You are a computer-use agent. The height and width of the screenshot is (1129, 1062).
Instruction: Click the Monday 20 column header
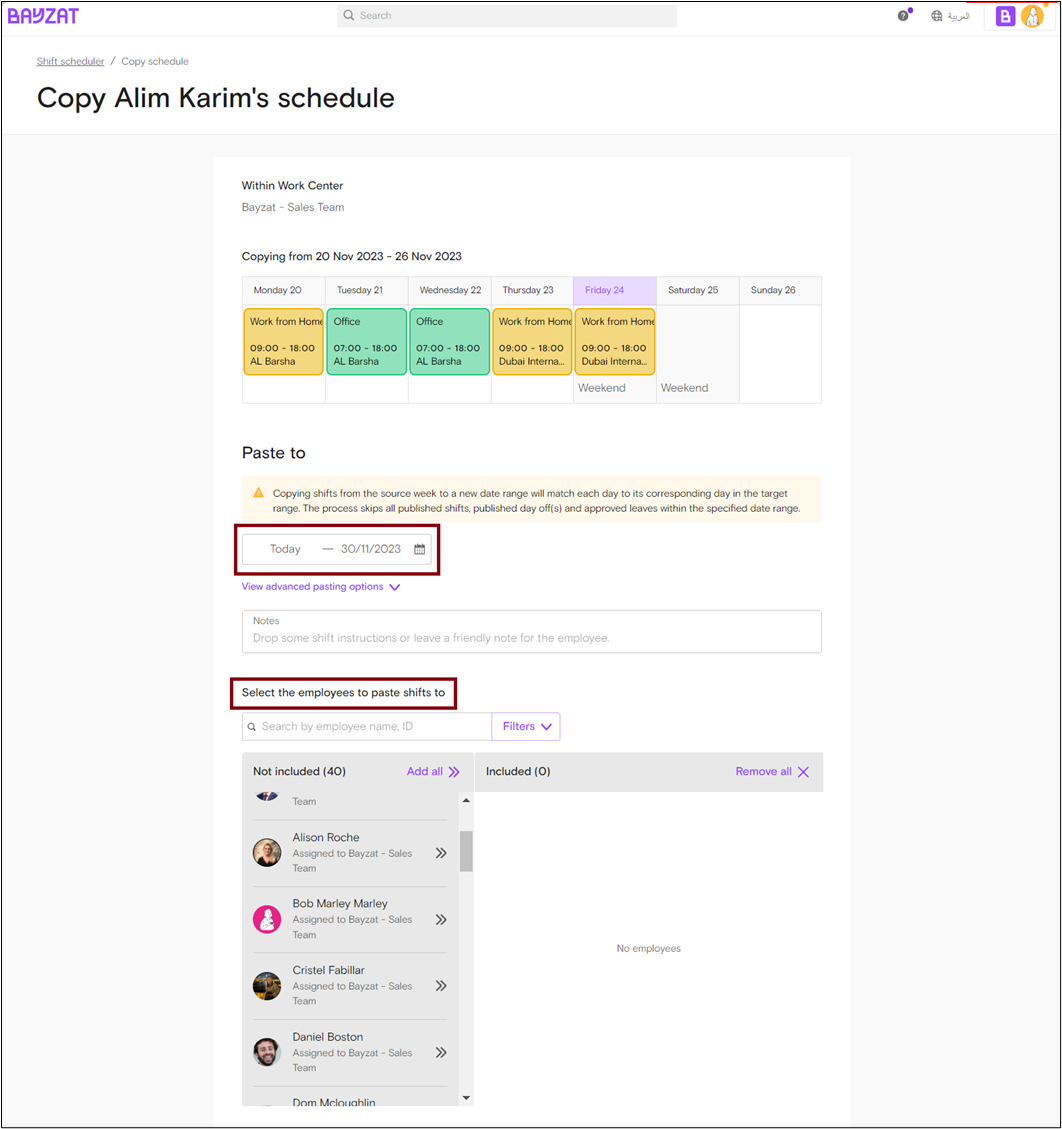point(284,290)
